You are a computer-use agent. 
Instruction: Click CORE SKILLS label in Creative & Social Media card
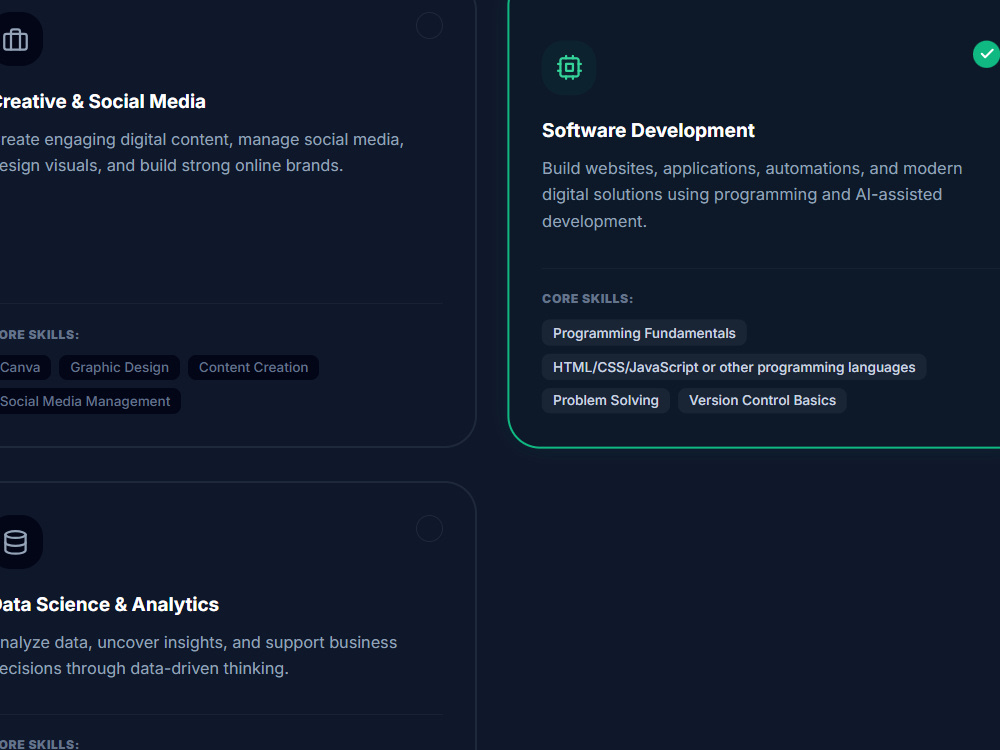pyautogui.click(x=40, y=334)
